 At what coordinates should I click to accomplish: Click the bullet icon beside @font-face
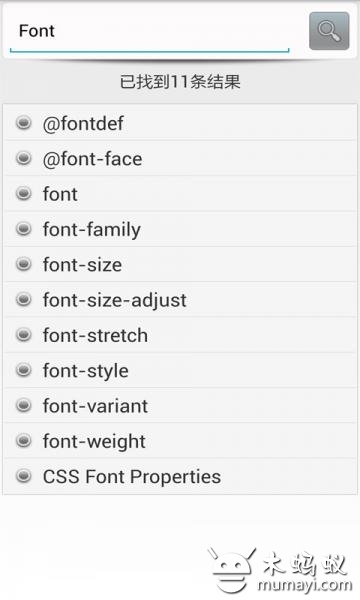point(24,158)
